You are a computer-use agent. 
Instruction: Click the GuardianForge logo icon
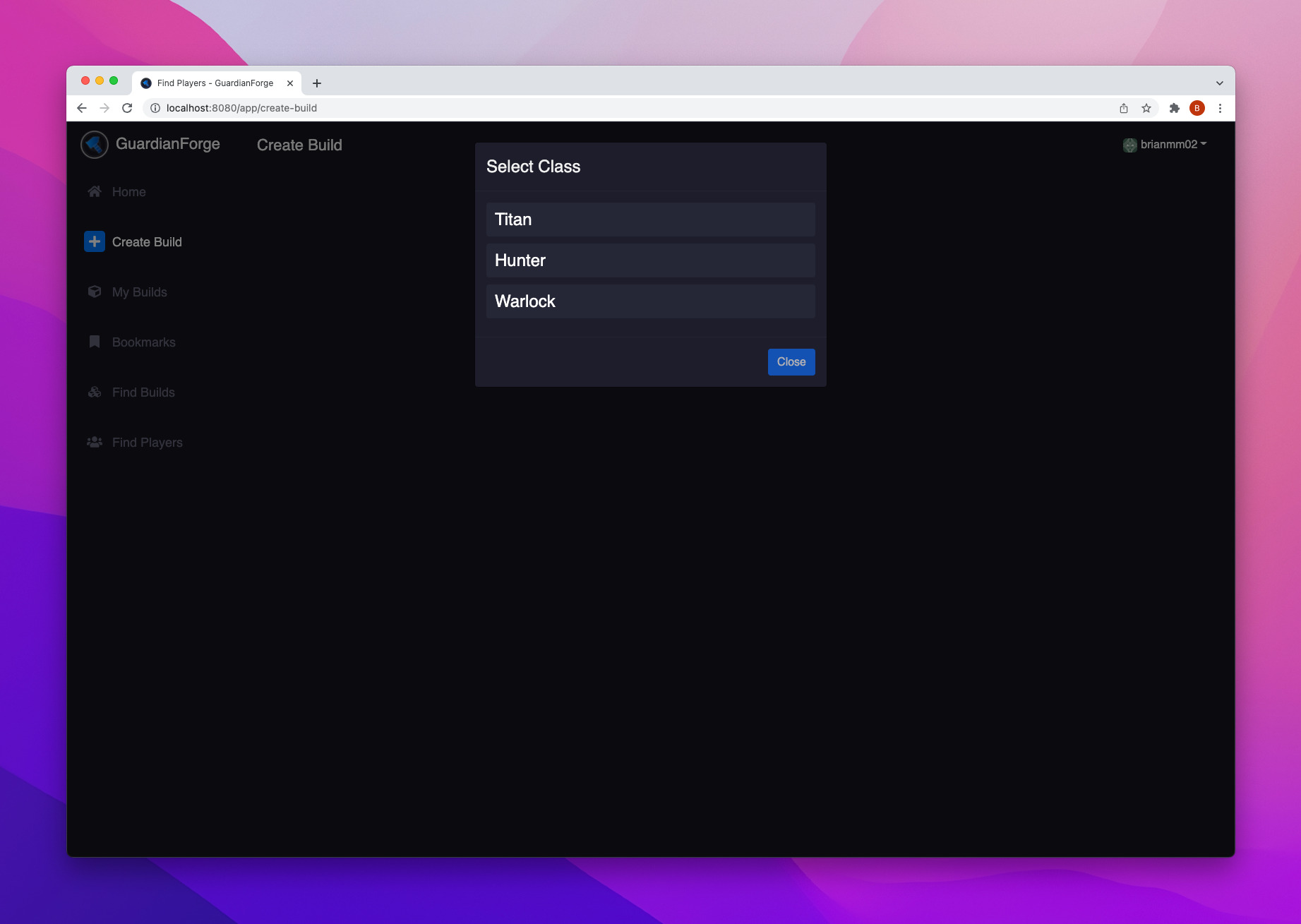[x=95, y=145]
